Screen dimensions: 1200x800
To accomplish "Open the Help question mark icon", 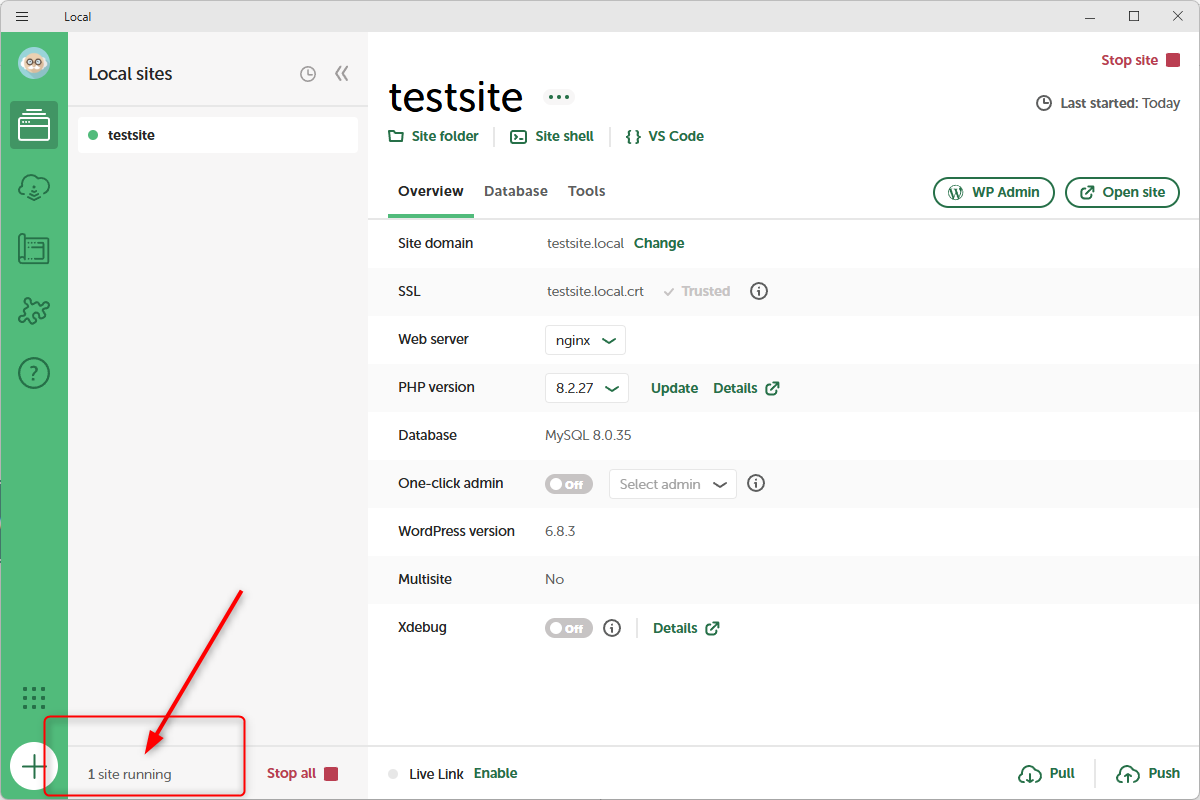I will tap(34, 373).
